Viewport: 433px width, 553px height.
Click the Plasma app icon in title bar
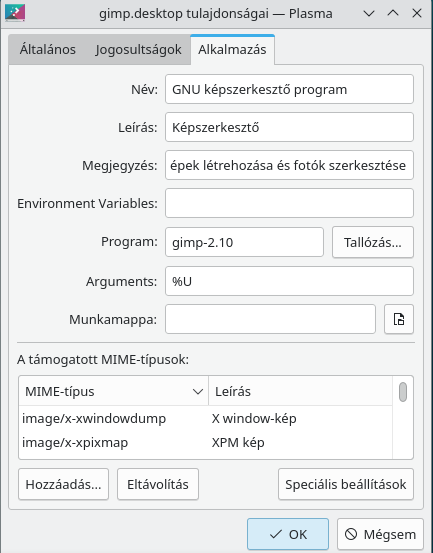pos(15,13)
